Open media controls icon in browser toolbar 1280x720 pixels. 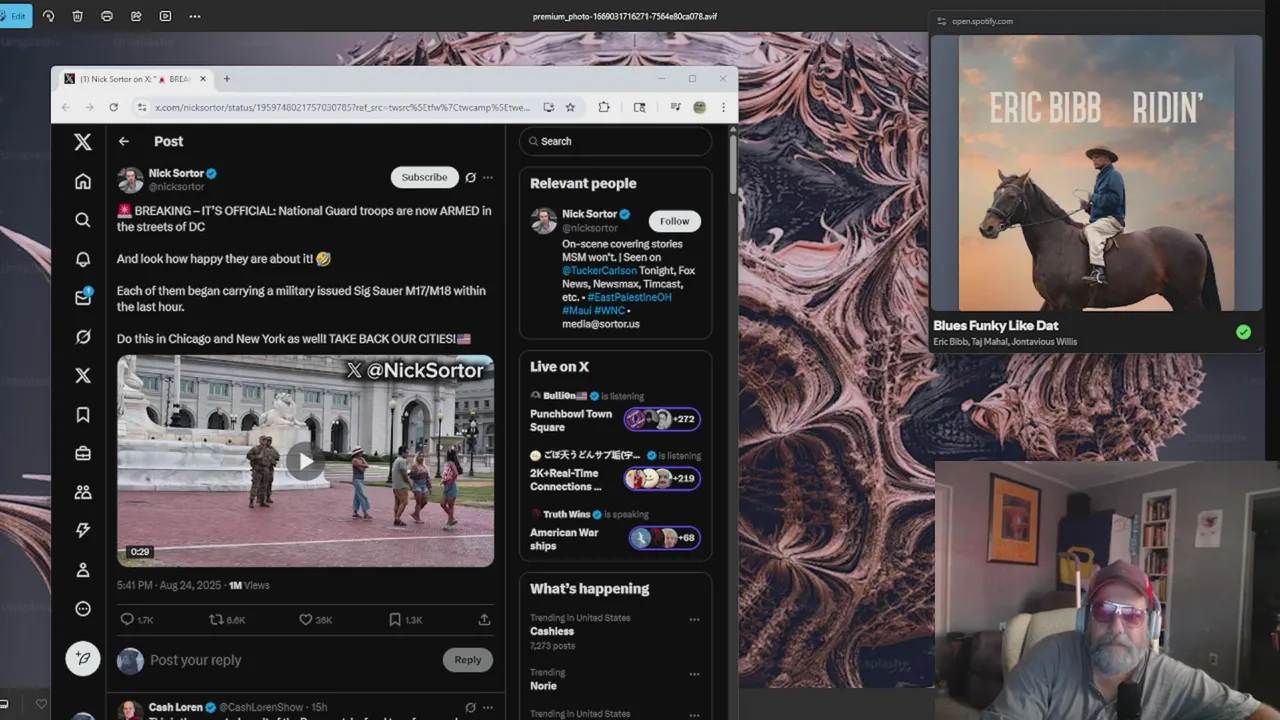[x=676, y=107]
